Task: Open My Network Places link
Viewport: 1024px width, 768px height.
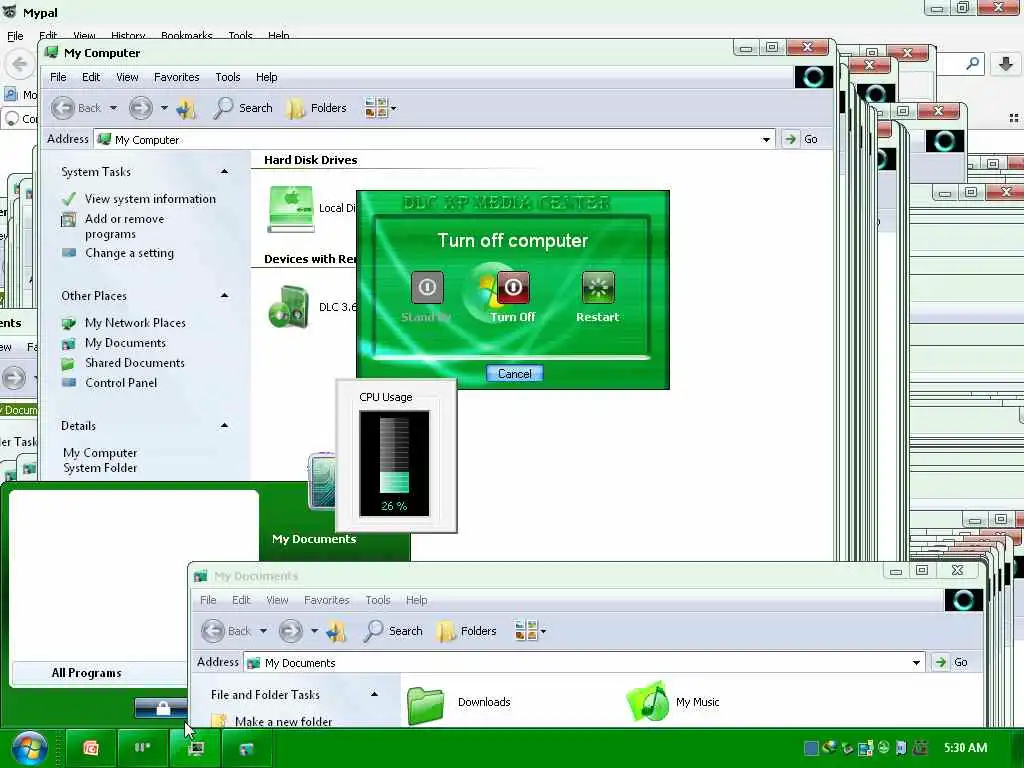Action: pos(135,323)
